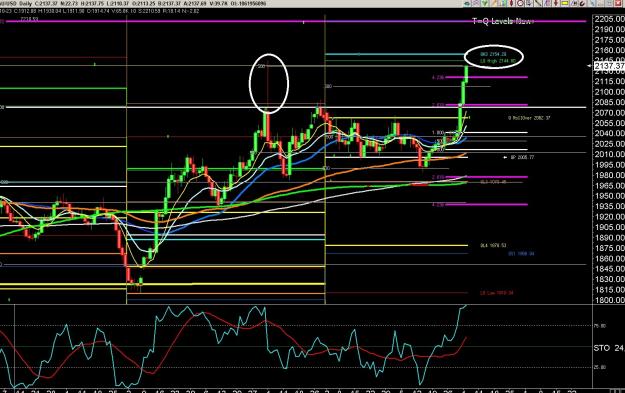The image size is (625, 393).
Task: Select the diagonal trend line tool in the toolbar
Action: [x=538, y=4]
